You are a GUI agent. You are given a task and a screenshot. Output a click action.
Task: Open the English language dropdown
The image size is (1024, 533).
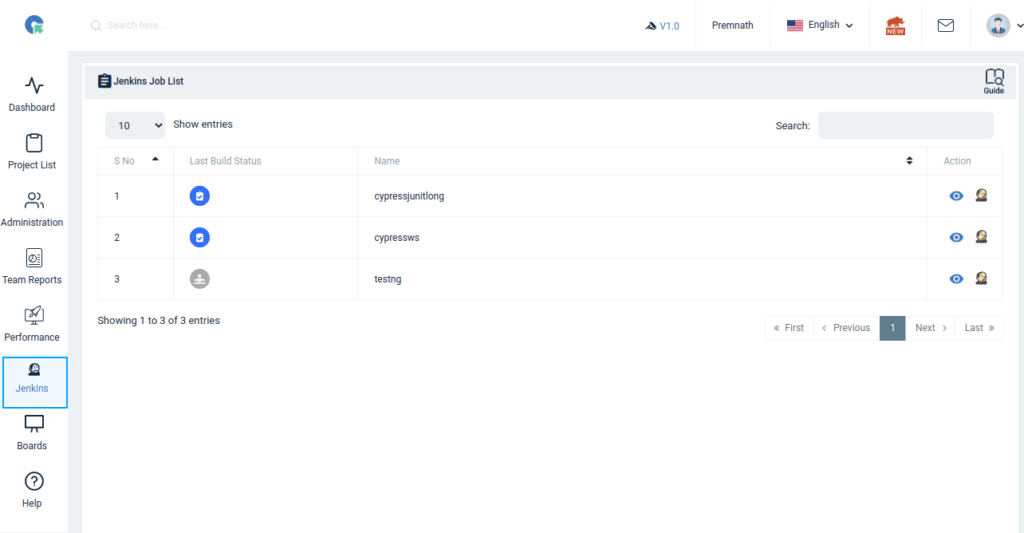(820, 25)
